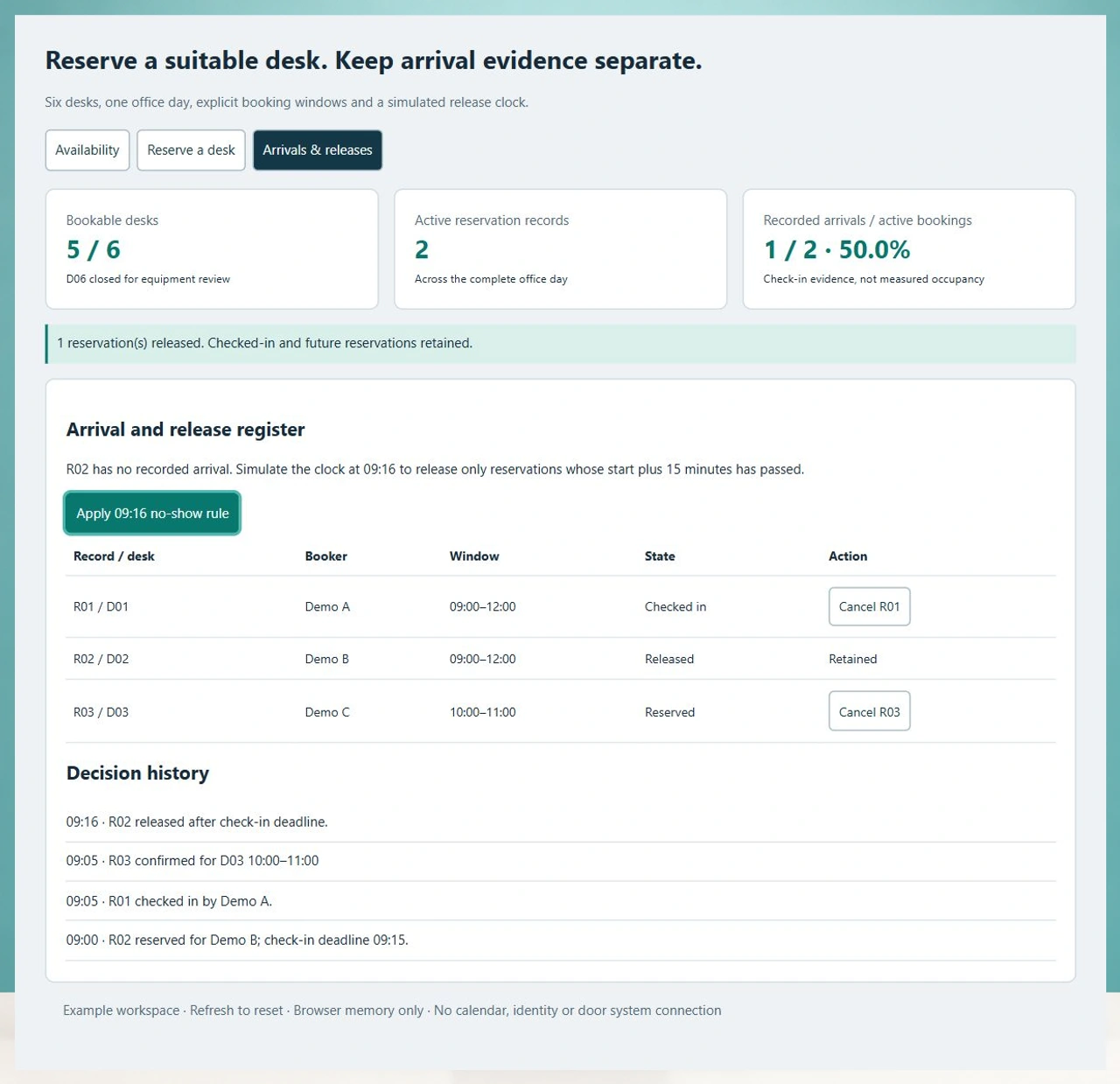Click the D06 closed for equipment review note
Image resolution: width=1120 pixels, height=1084 pixels.
148,279
